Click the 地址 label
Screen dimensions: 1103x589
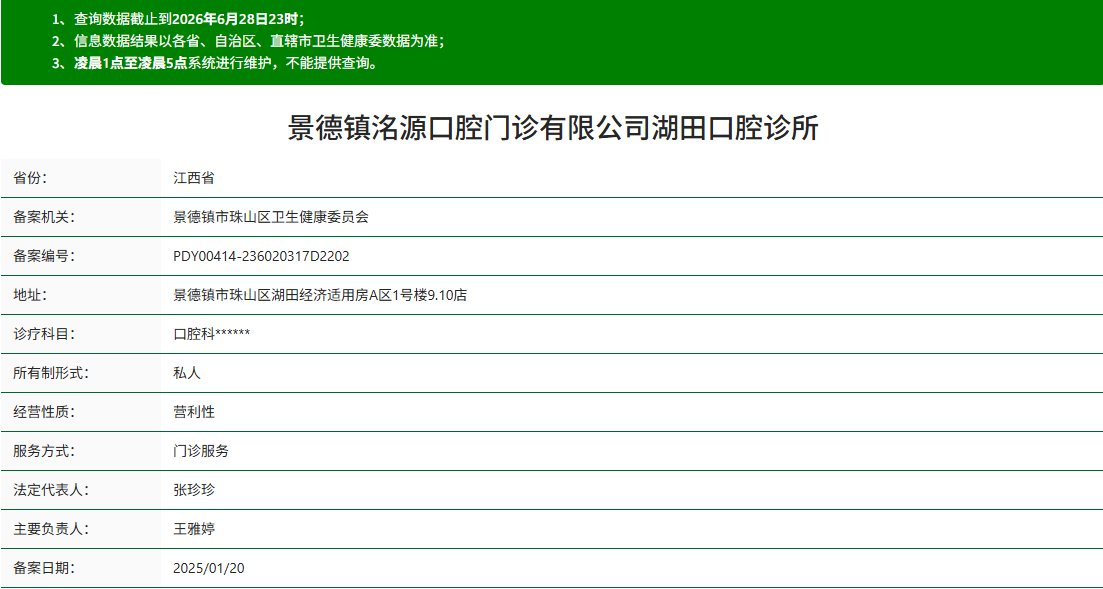pyautogui.click(x=30, y=296)
